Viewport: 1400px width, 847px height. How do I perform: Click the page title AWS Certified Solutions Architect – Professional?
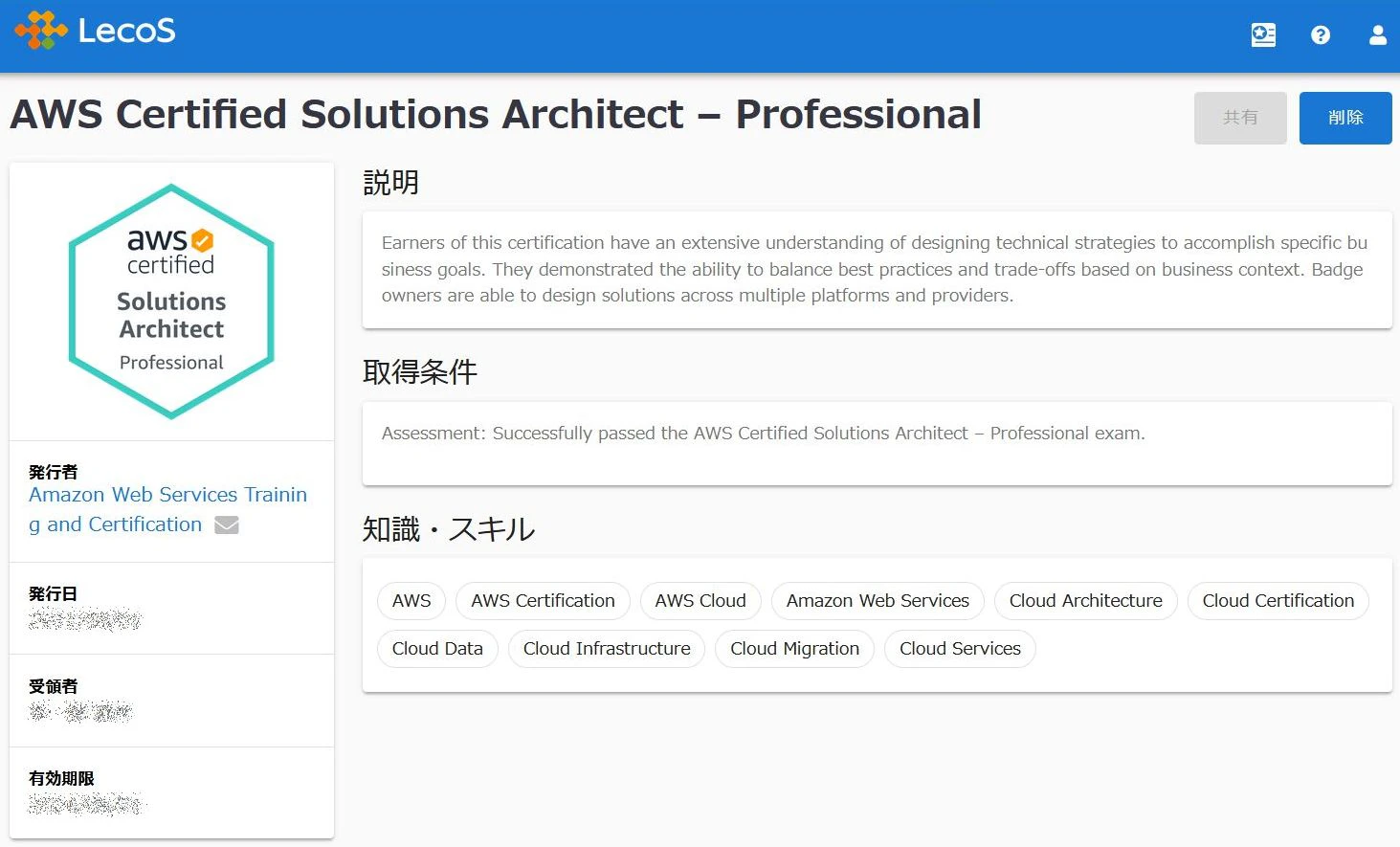tap(496, 115)
